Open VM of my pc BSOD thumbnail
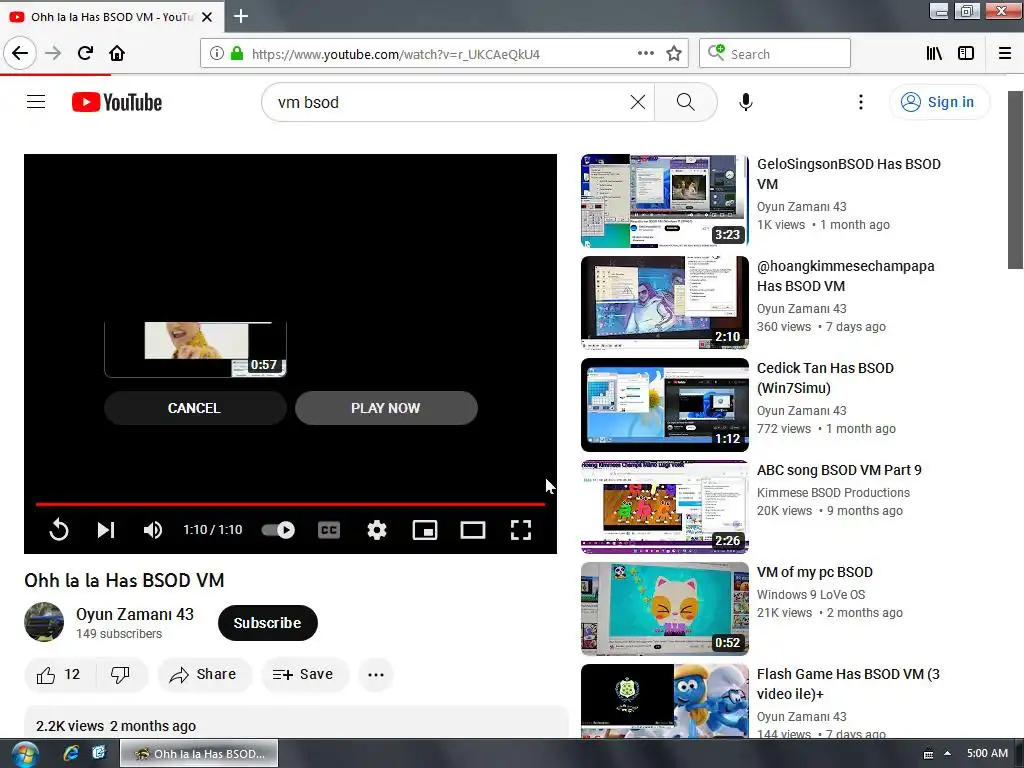This screenshot has height=768, width=1024. pos(665,609)
